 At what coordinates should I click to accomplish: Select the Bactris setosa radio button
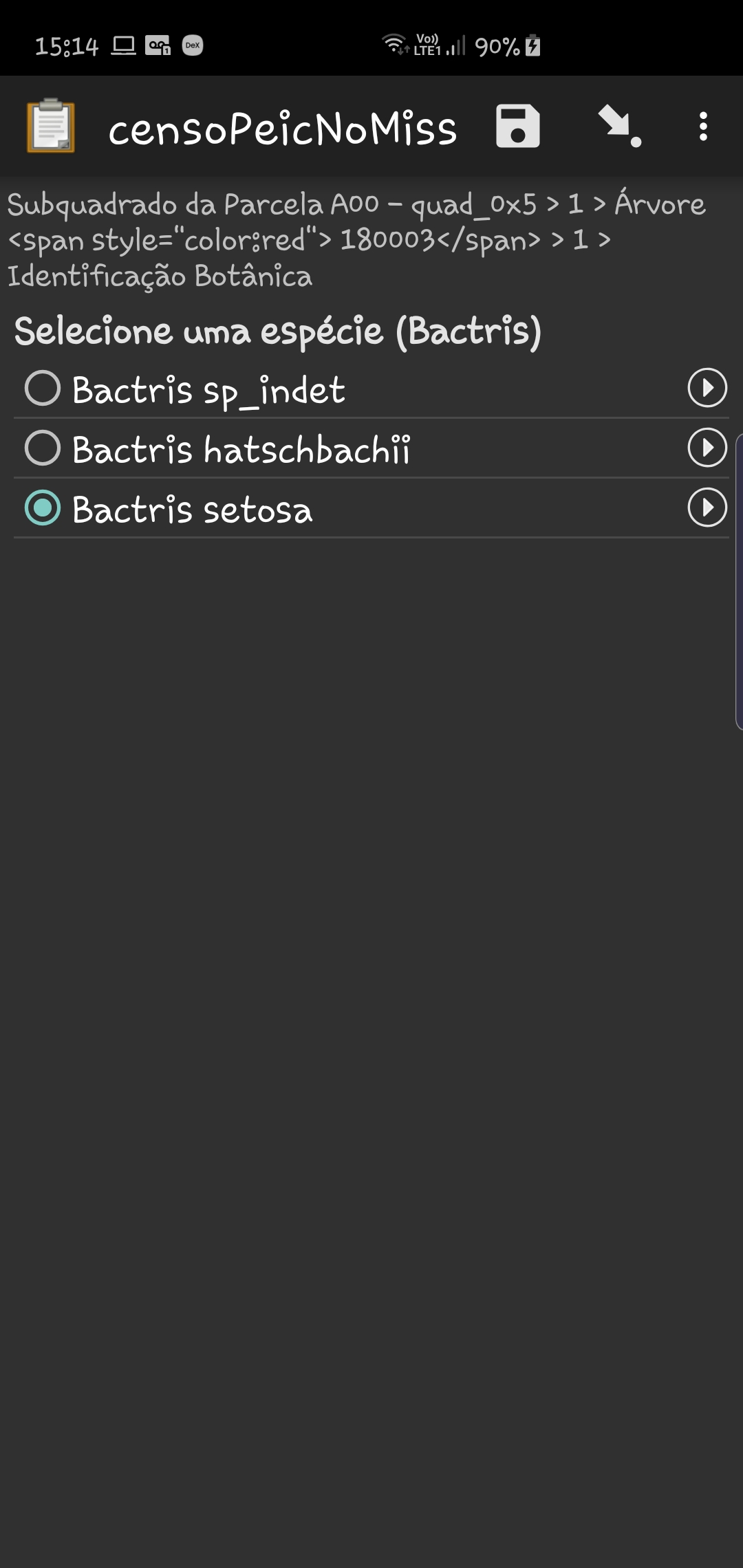pyautogui.click(x=43, y=508)
